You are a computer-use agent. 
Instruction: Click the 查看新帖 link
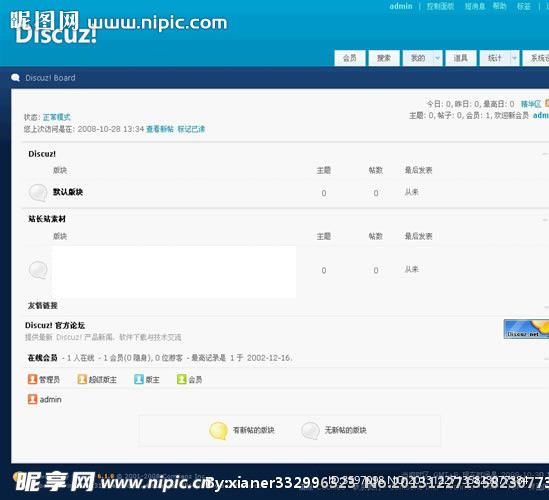click(160, 129)
